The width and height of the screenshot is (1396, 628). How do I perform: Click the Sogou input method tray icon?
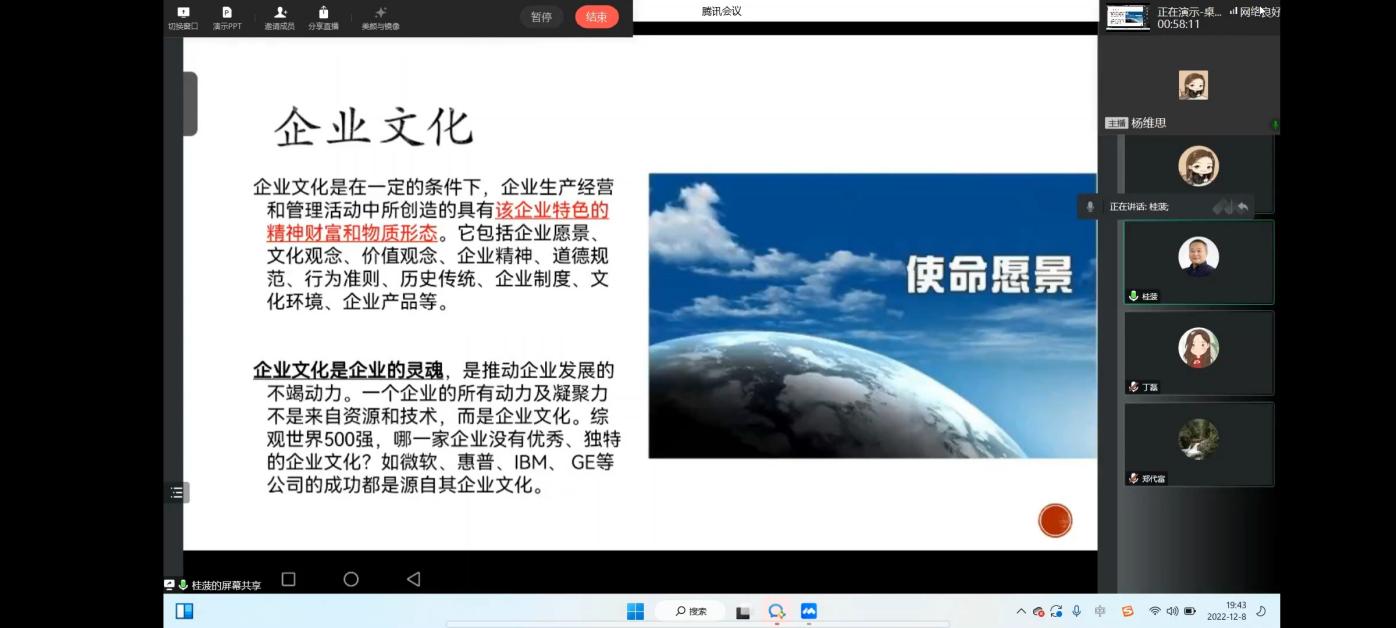pyautogui.click(x=1128, y=611)
